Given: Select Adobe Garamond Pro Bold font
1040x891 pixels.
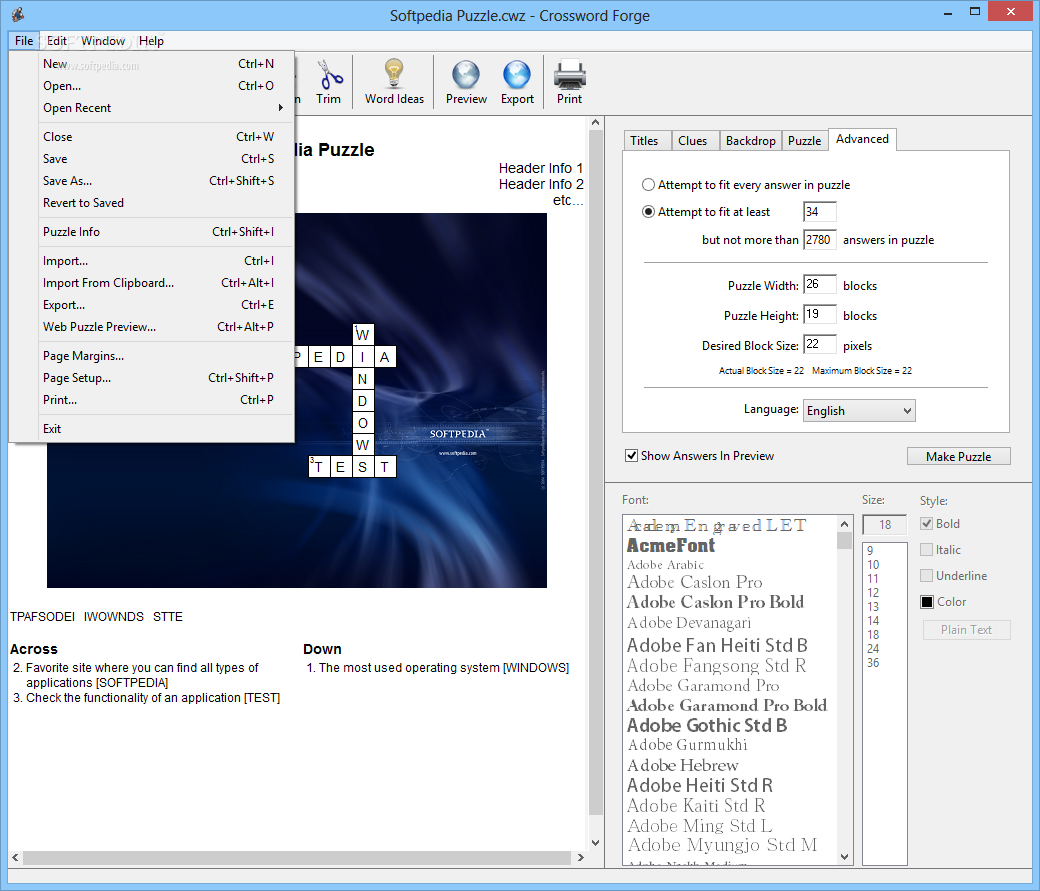Looking at the screenshot, I should tap(727, 705).
